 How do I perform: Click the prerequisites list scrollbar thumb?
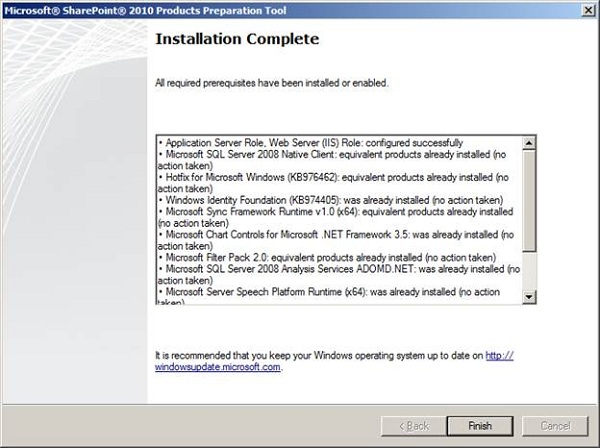pos(529,201)
